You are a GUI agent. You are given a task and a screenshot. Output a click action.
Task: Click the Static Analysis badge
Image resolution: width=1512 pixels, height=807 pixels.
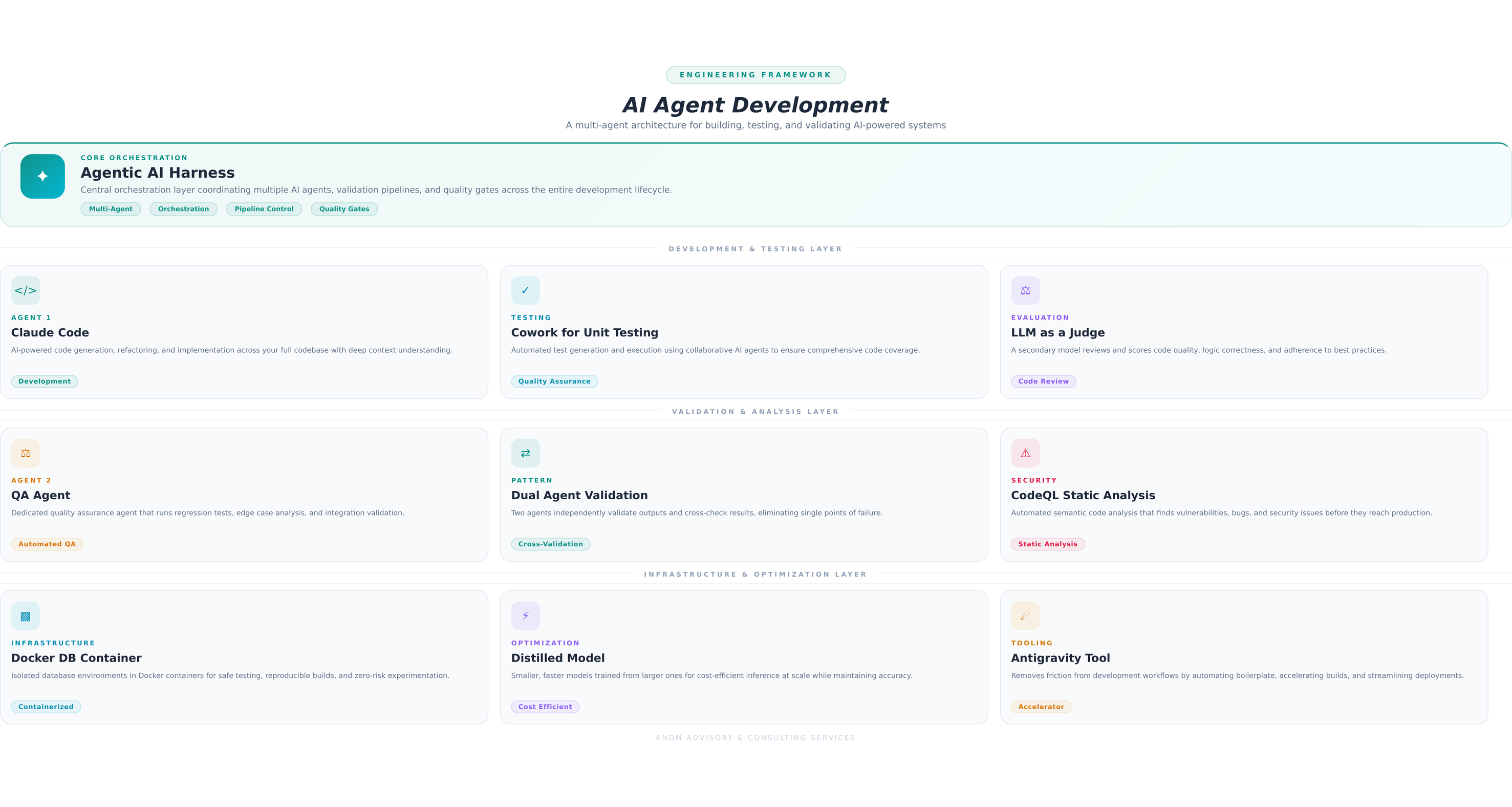pos(1047,544)
